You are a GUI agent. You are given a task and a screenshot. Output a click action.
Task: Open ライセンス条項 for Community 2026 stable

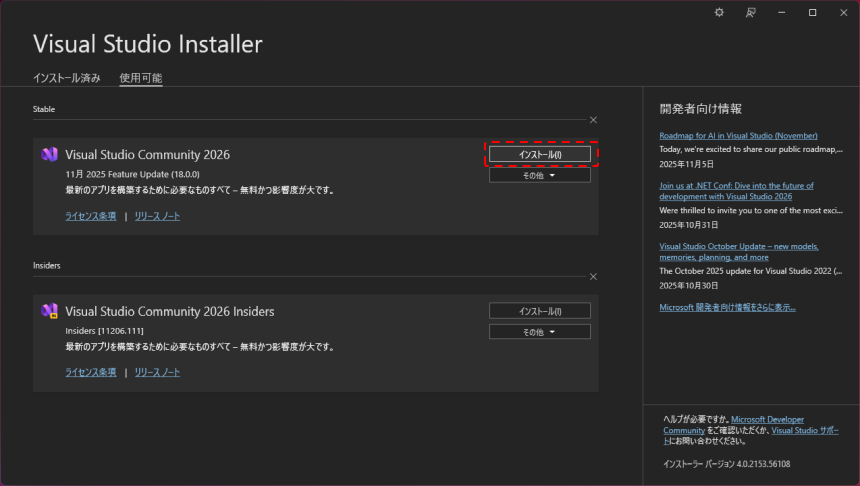point(90,216)
